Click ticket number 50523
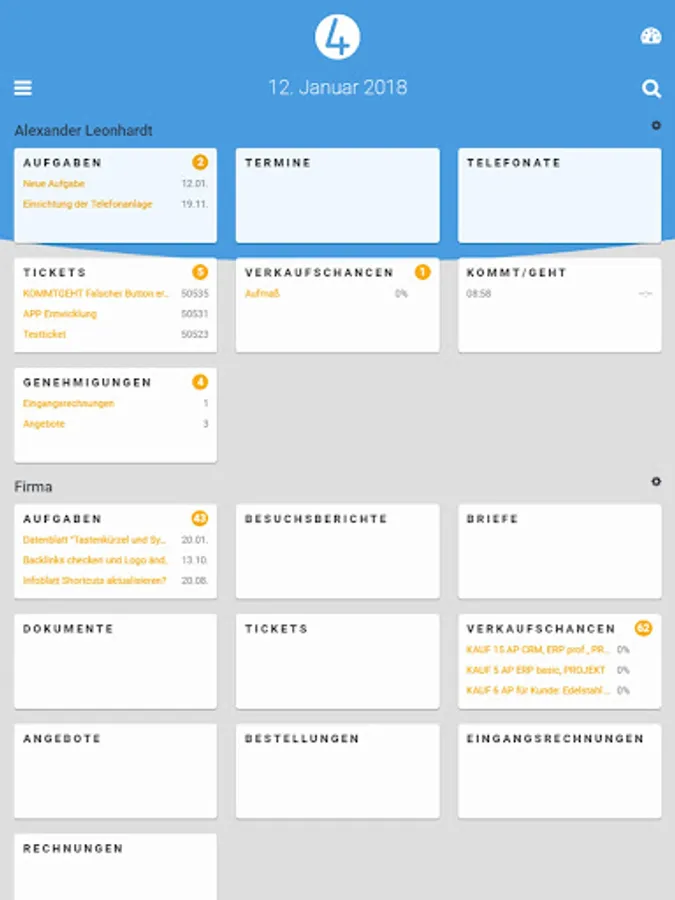This screenshot has width=675, height=900. tap(195, 334)
